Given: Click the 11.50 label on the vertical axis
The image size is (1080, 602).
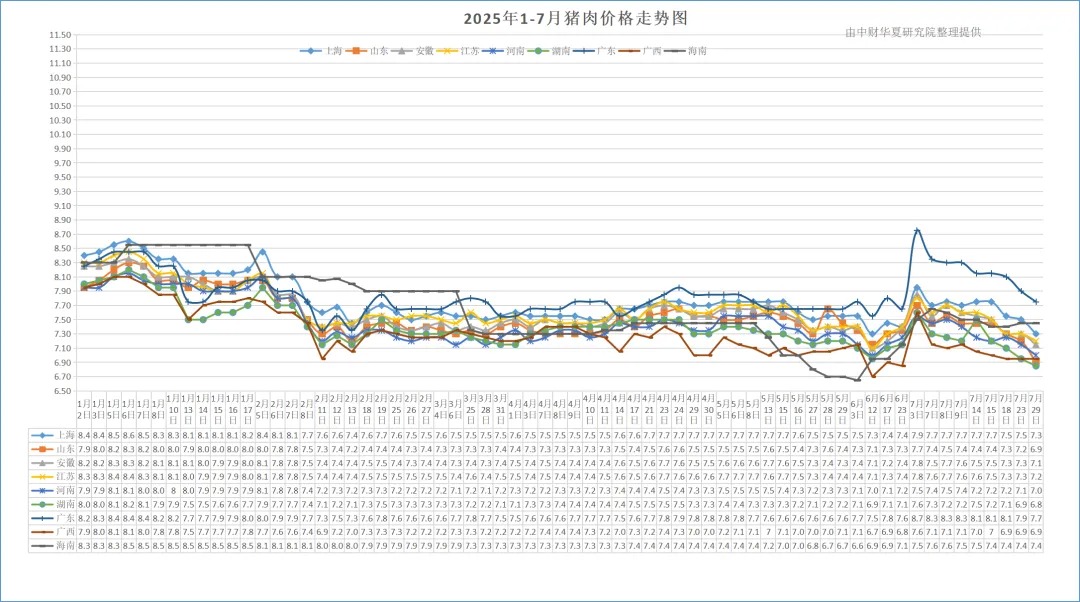Looking at the screenshot, I should [x=59, y=35].
